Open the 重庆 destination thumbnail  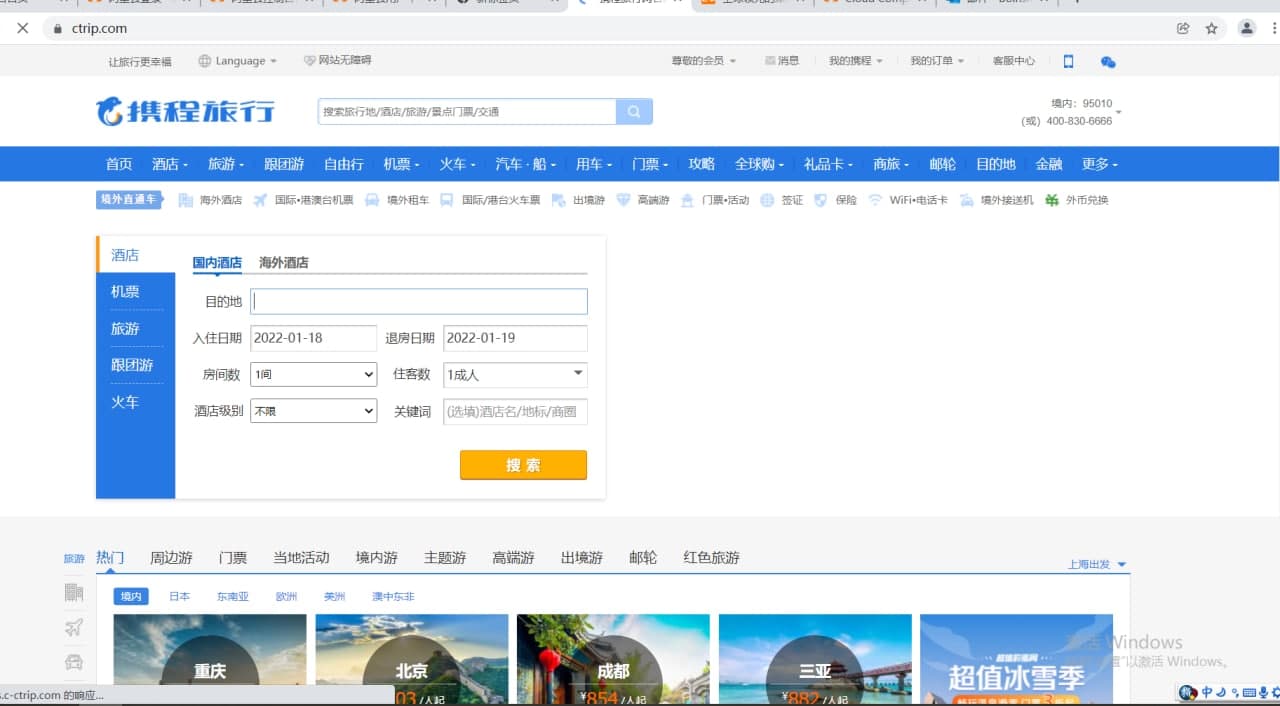(210, 658)
